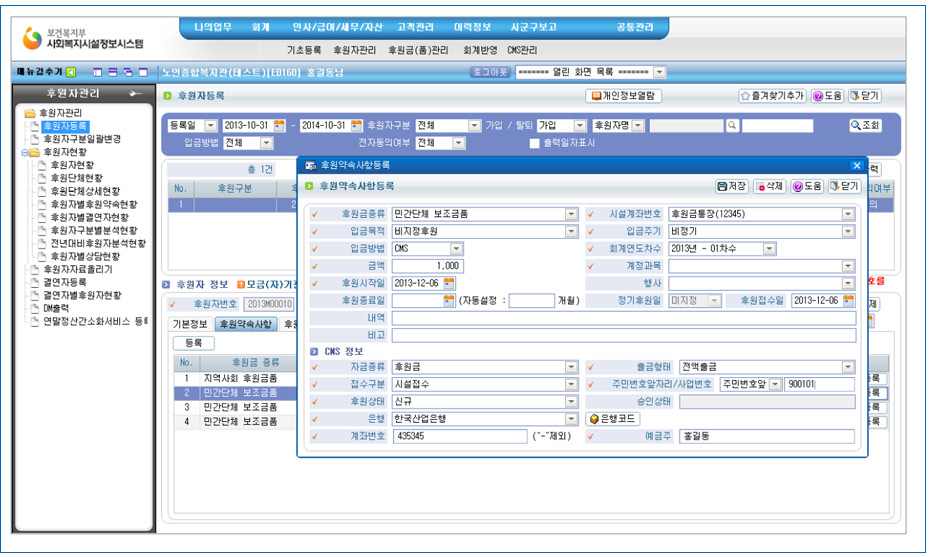Click green arrow icon beside 메뉴감추기
The width and height of the screenshot is (933, 557).
pyautogui.click(x=71, y=73)
